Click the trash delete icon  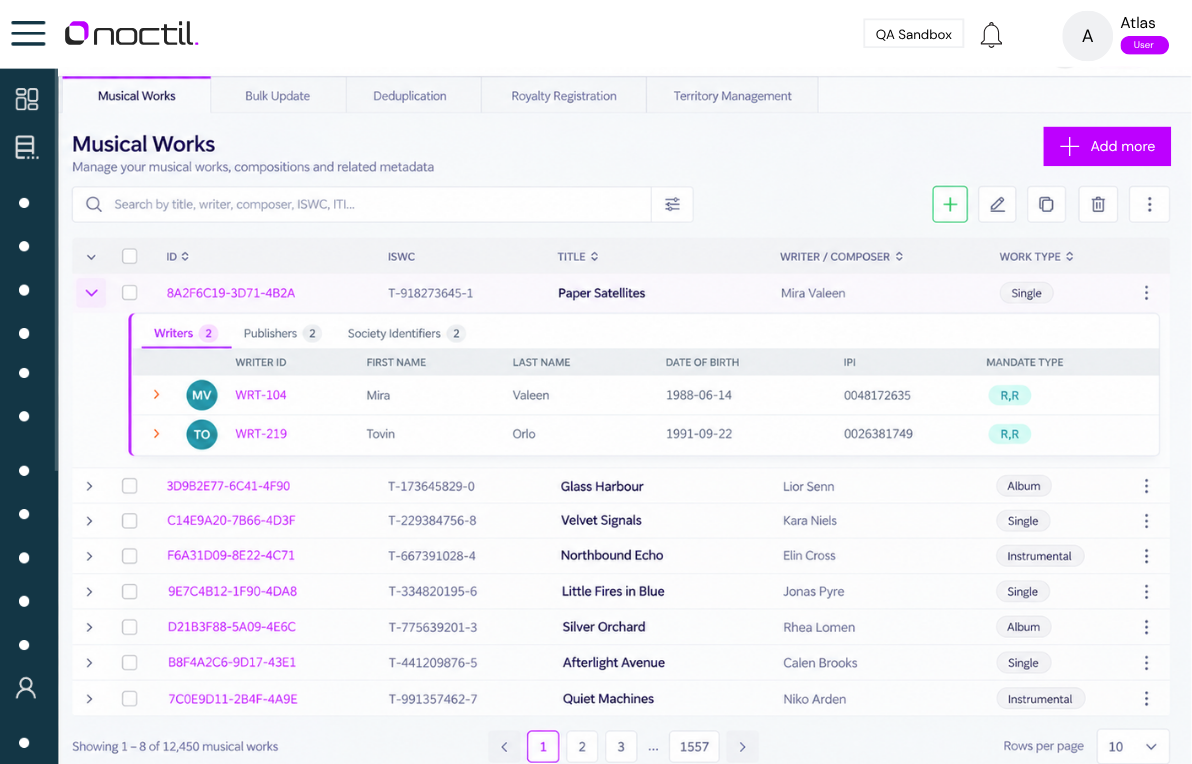coord(1098,204)
